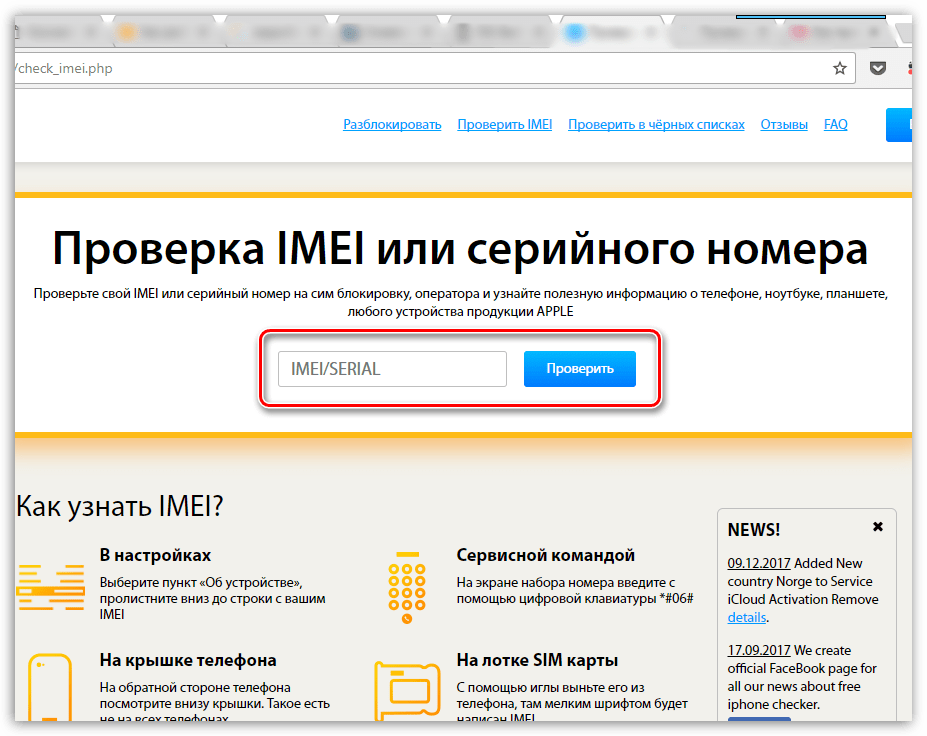
Task: Open the Pocket extension icon
Action: pyautogui.click(x=877, y=69)
